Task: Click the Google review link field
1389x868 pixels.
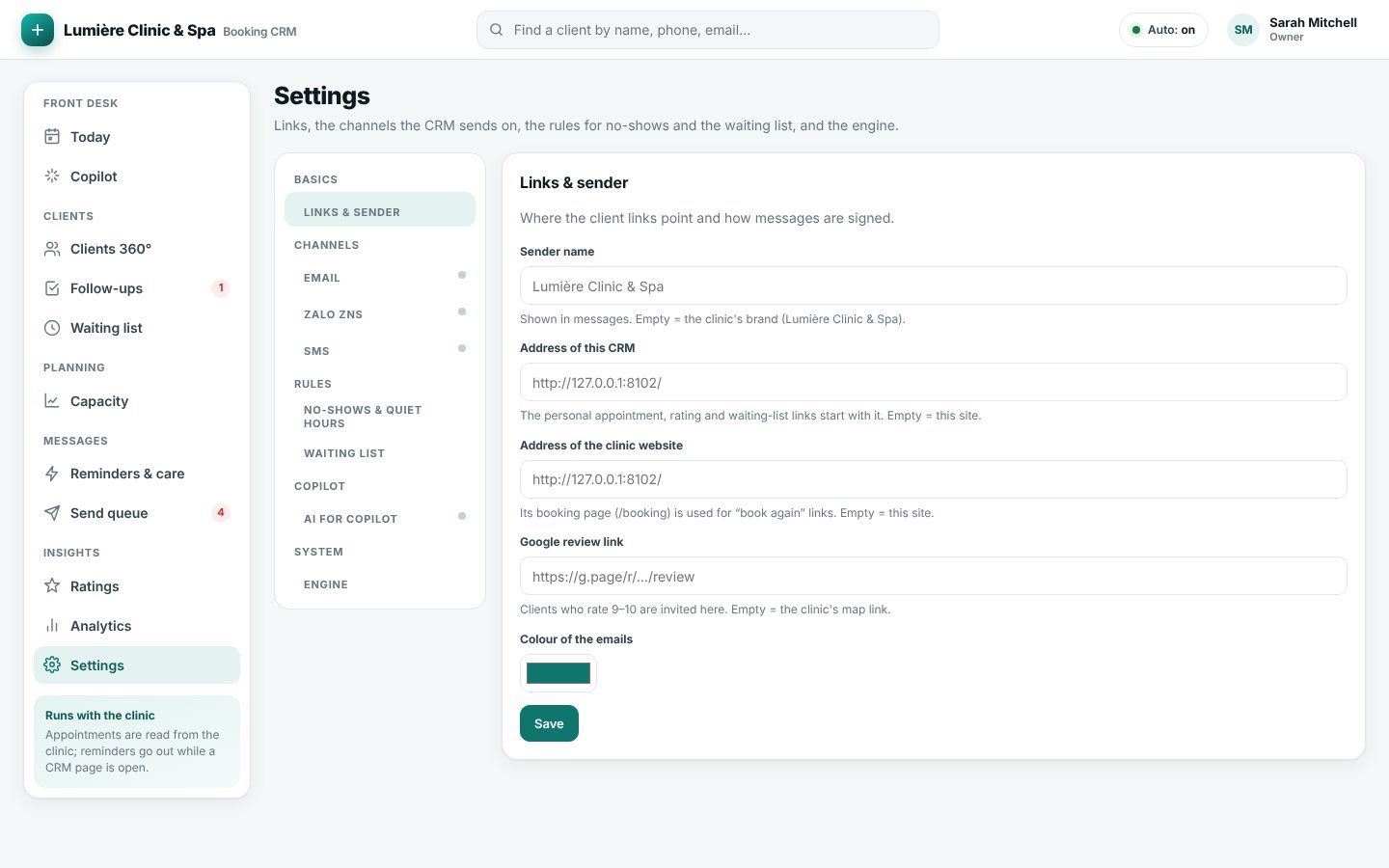Action: tap(933, 576)
